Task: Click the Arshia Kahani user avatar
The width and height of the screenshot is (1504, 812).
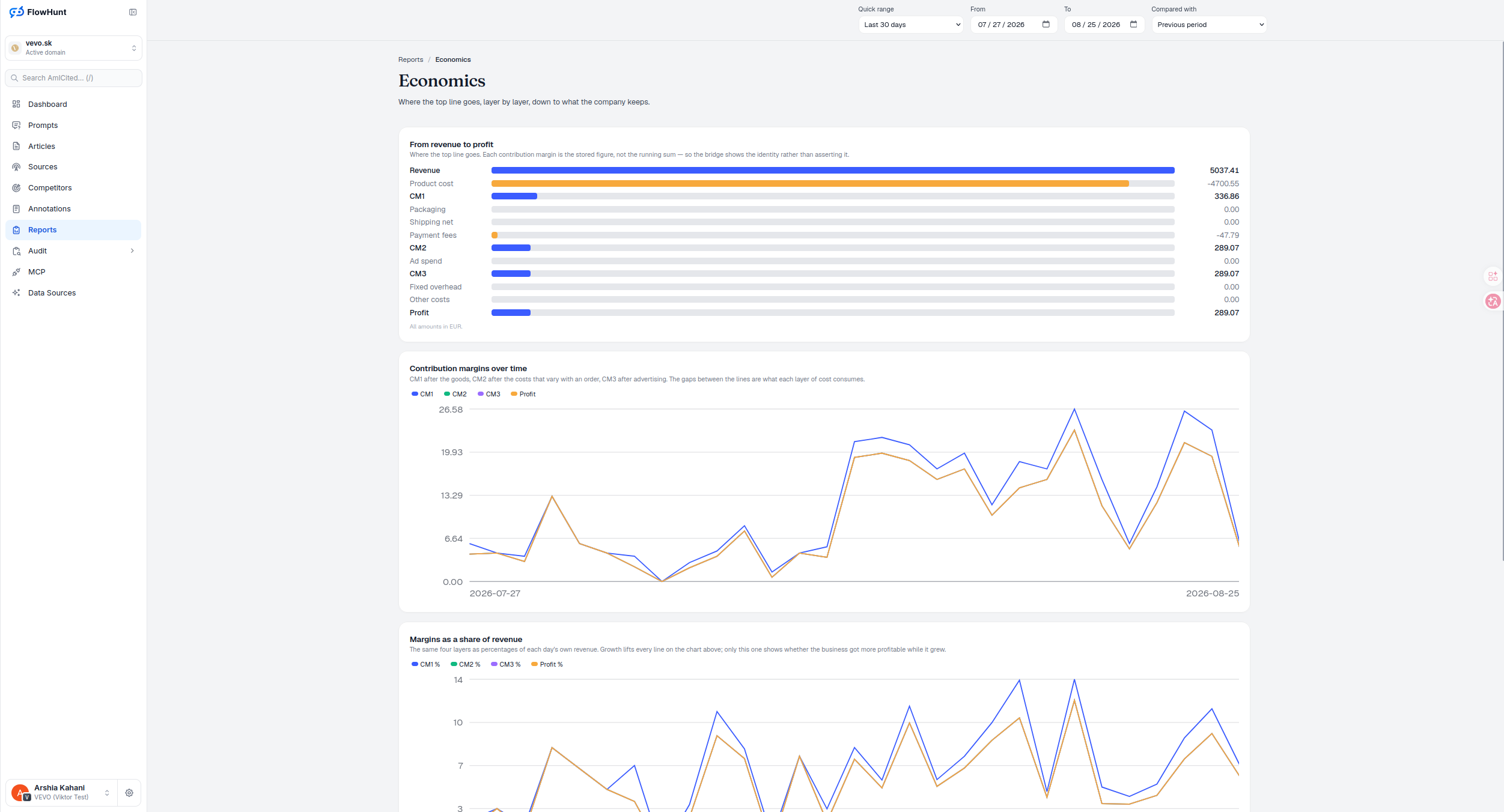Action: point(20,793)
